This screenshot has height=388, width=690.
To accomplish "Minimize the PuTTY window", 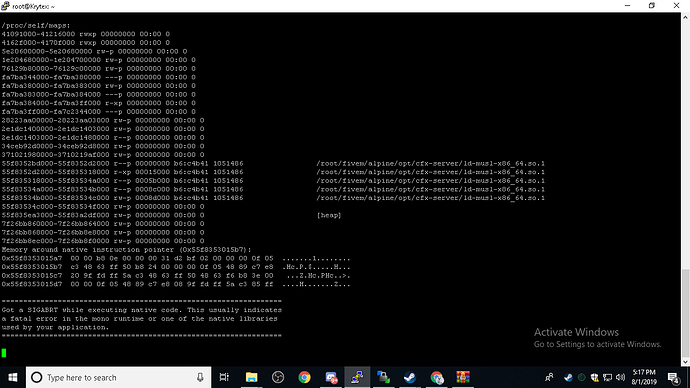I will (628, 6).
